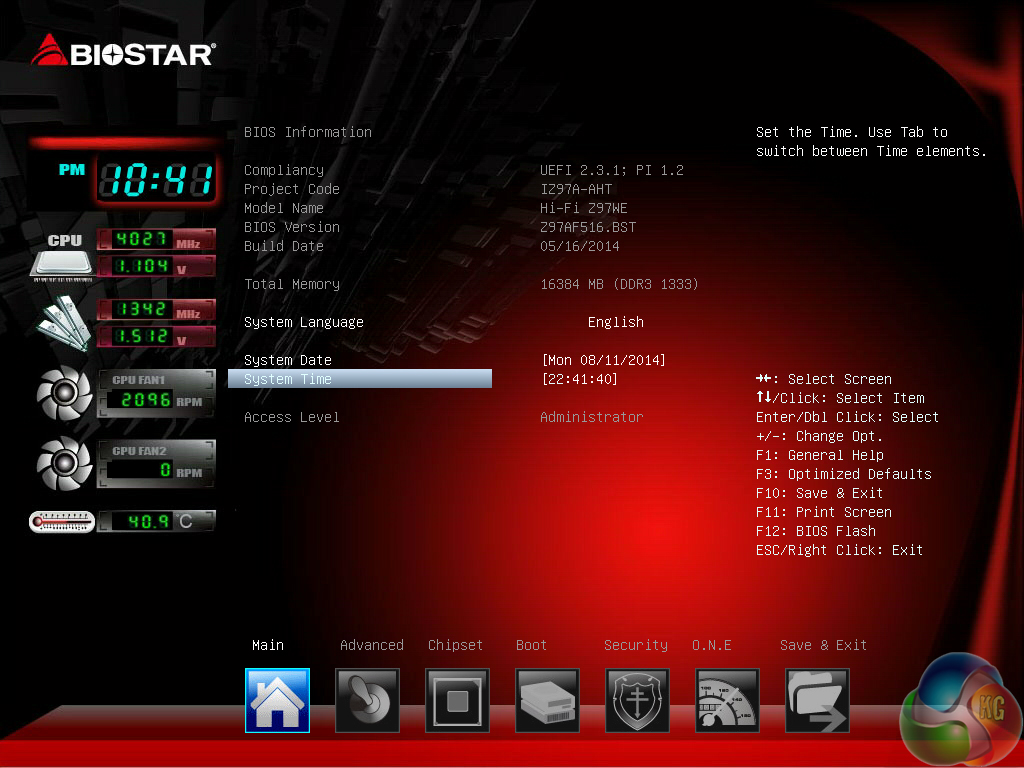This screenshot has width=1024, height=768.
Task: Click the Hi-Fi Z97WE model value
Action: point(584,208)
